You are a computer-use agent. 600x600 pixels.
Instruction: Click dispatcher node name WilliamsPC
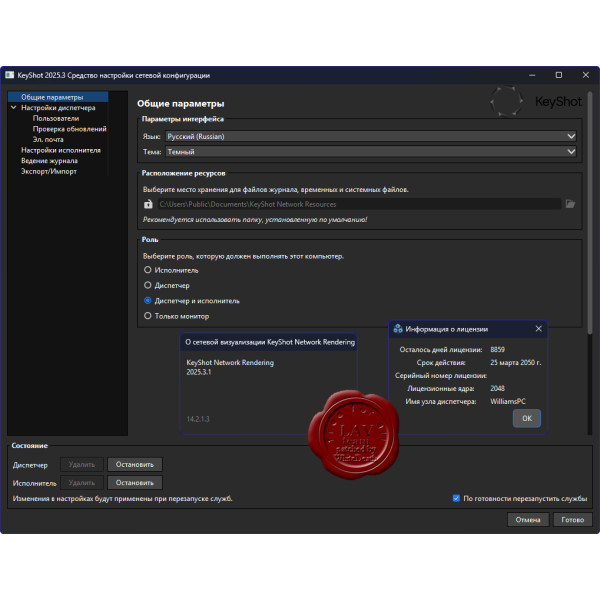tap(508, 401)
